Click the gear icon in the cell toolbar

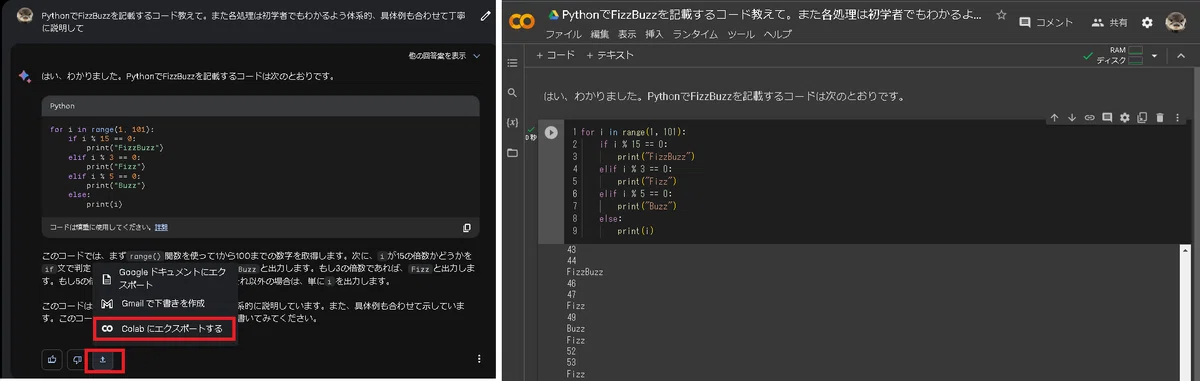click(x=1125, y=118)
